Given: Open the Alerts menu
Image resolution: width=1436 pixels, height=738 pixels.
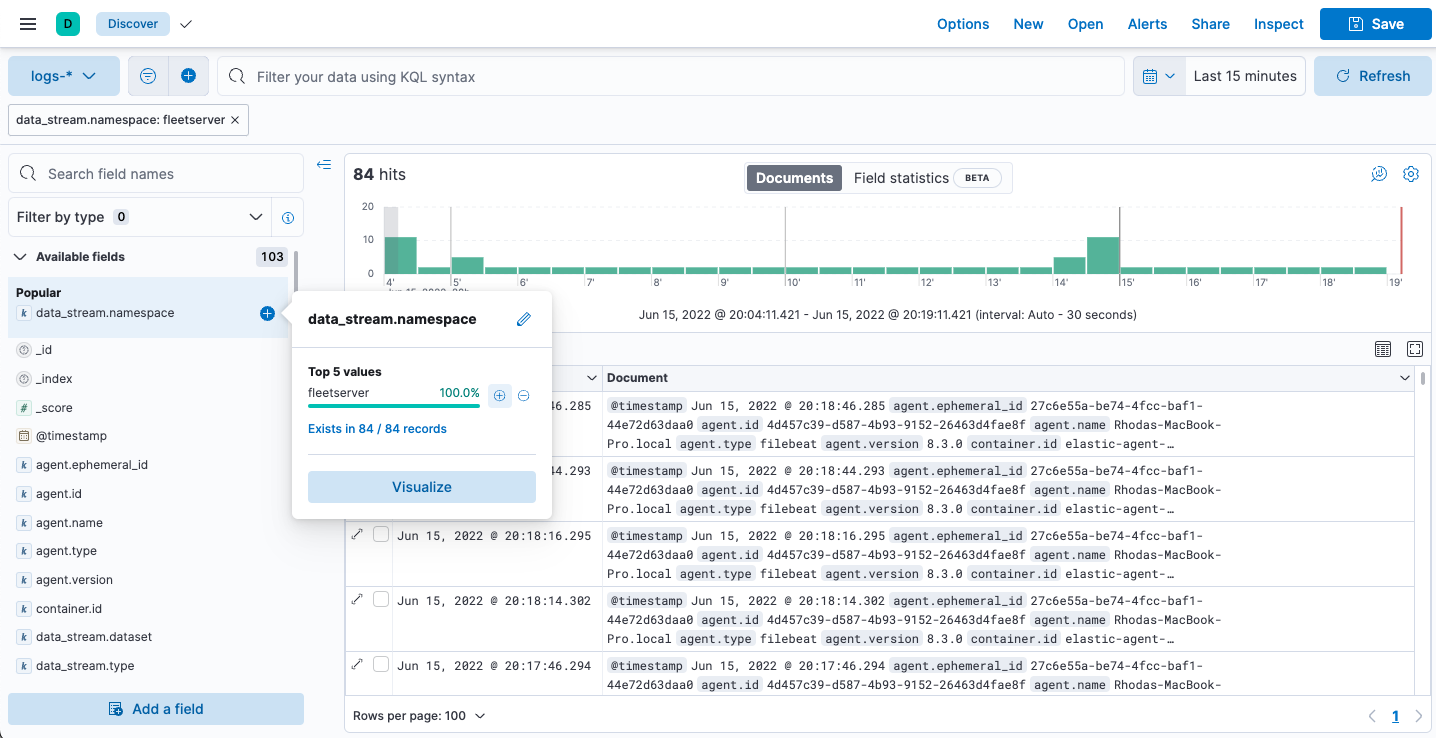Looking at the screenshot, I should [x=1147, y=23].
